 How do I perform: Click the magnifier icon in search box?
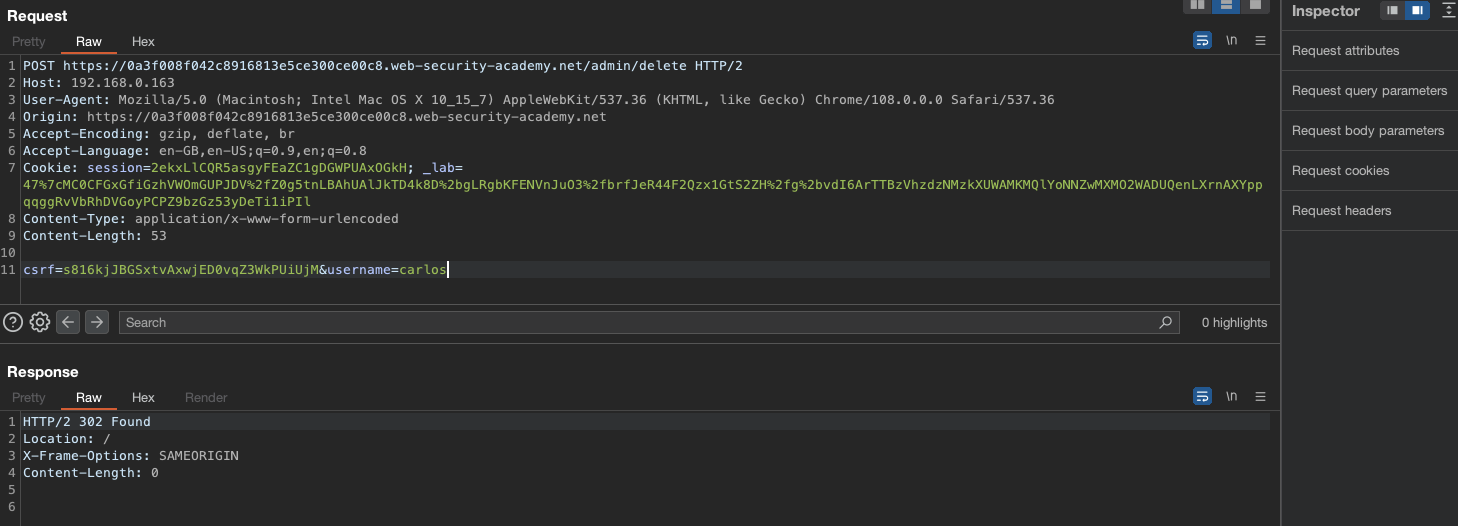point(1165,323)
